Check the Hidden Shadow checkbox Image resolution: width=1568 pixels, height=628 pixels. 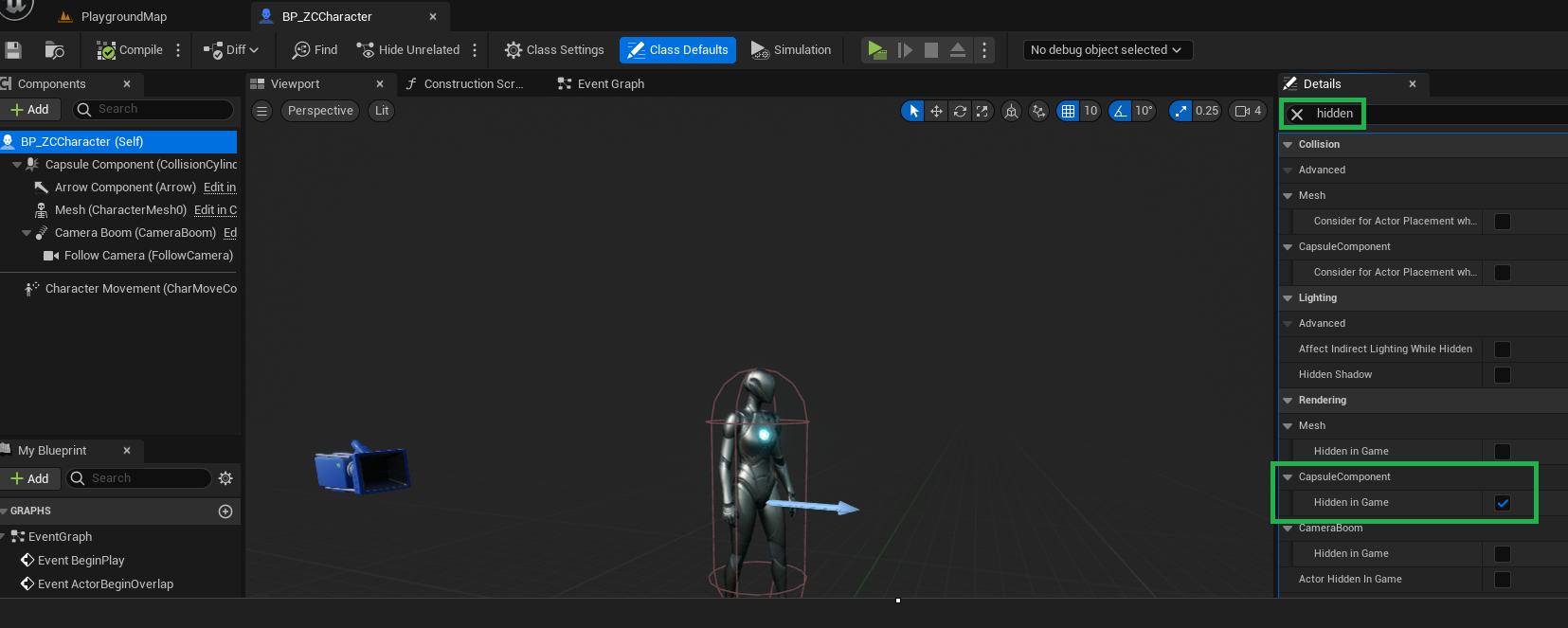1503,375
